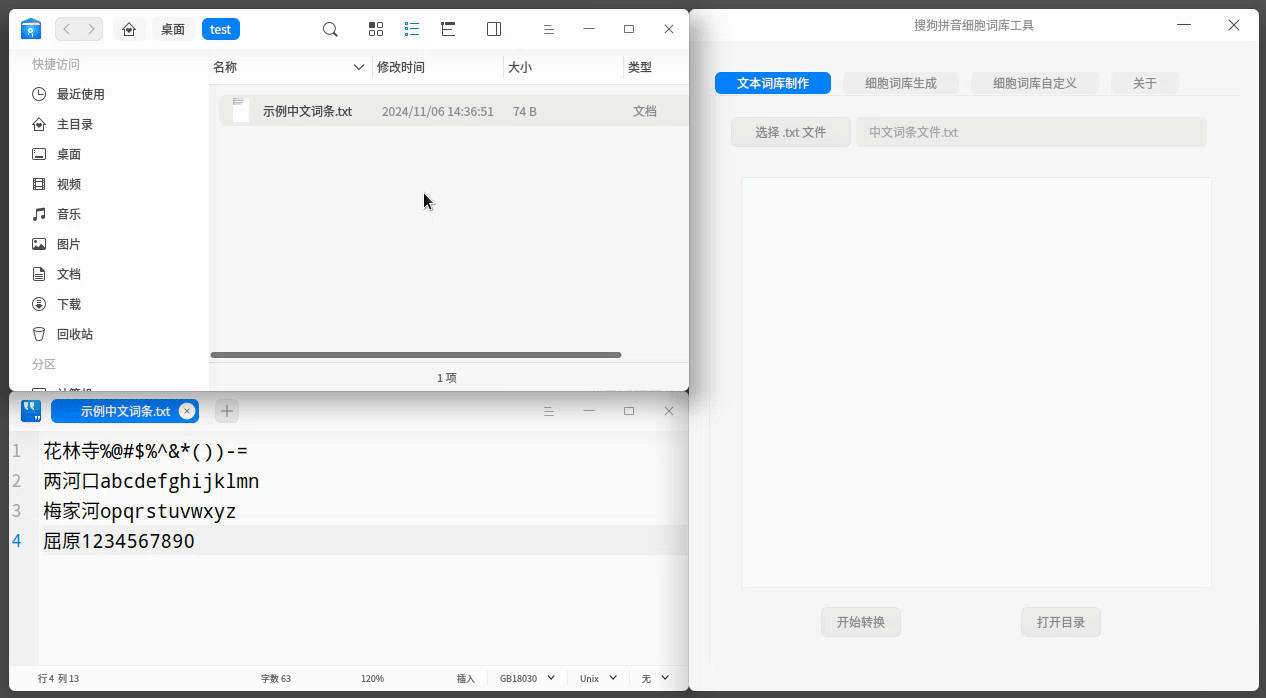Click the test breadcrumb segment

221,29
